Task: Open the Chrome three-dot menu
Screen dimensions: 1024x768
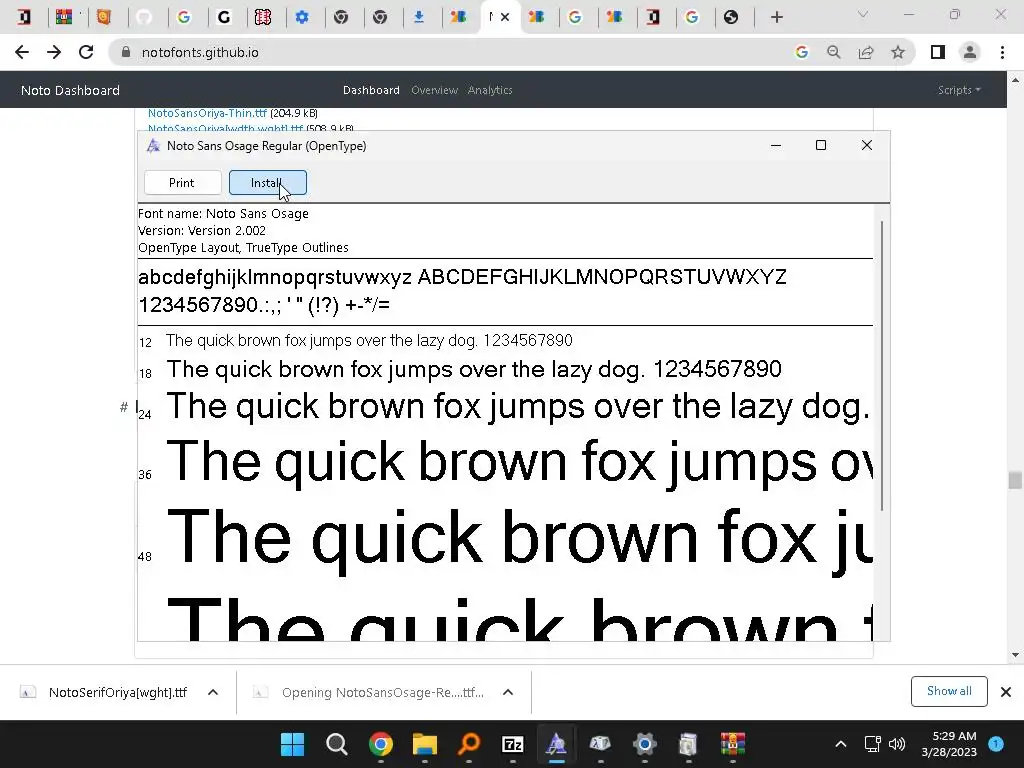Action: pos(1002,52)
